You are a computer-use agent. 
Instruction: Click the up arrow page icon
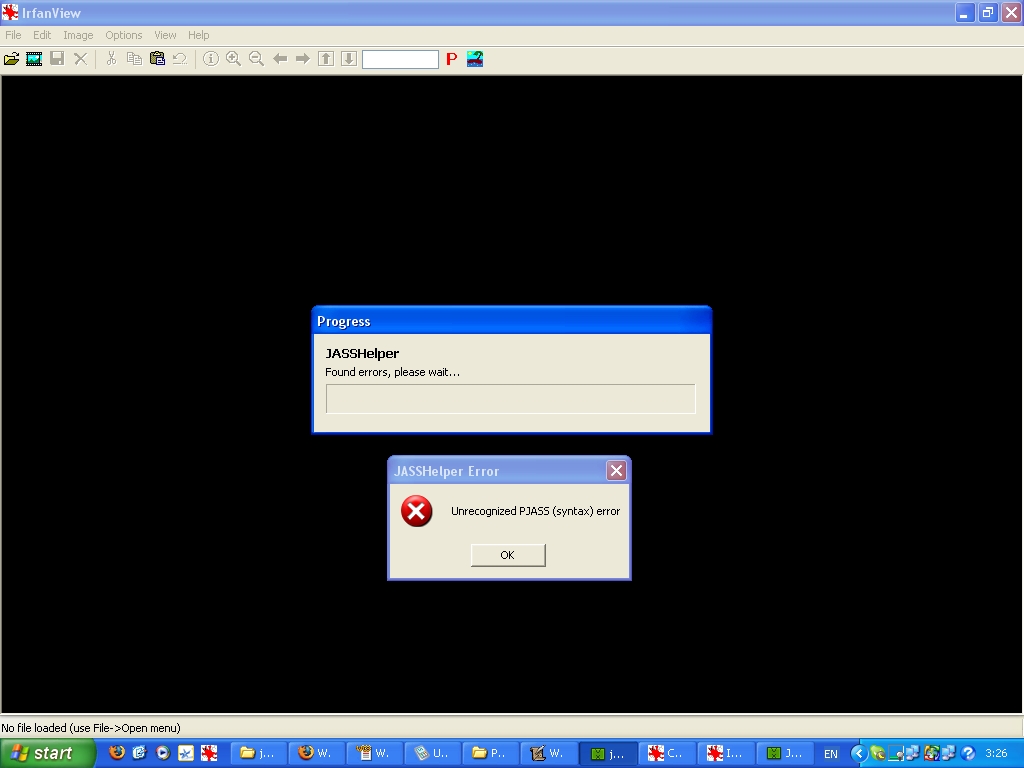(x=326, y=59)
